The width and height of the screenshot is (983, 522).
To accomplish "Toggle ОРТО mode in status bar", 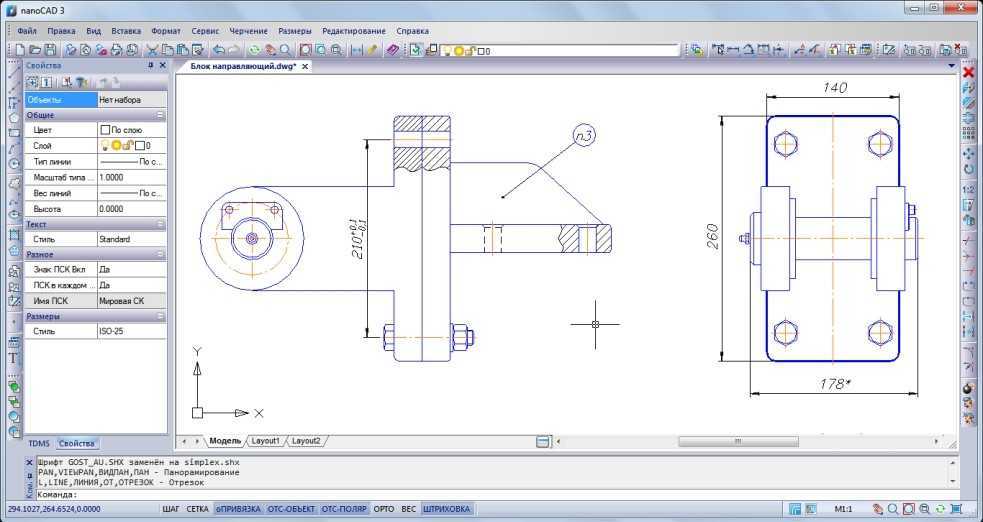I will click(x=384, y=509).
